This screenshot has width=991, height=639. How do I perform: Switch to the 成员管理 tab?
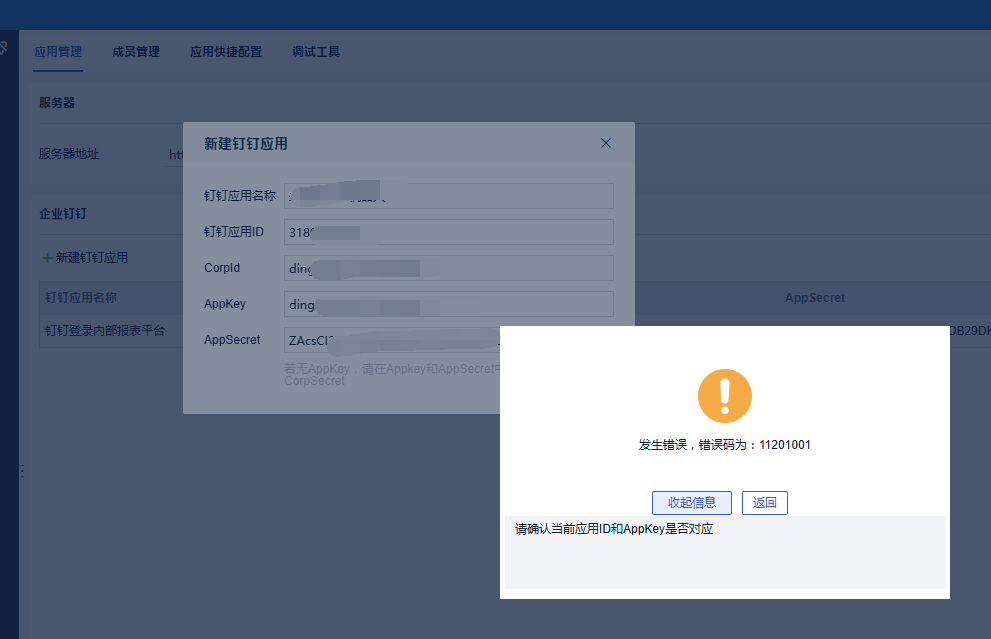click(x=136, y=52)
